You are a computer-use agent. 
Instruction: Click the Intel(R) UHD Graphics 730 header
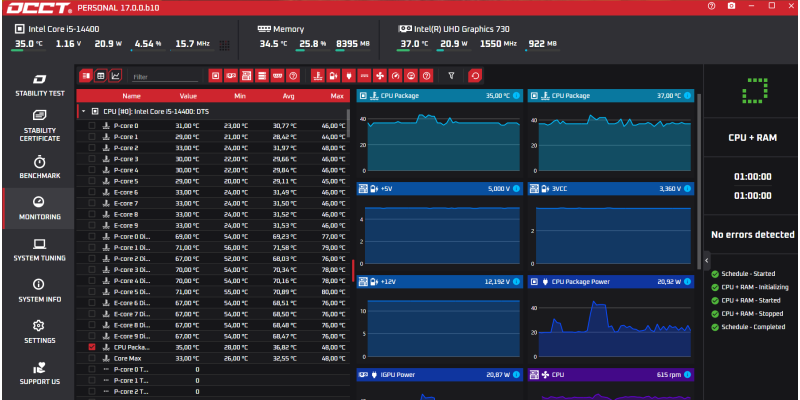[461, 30]
